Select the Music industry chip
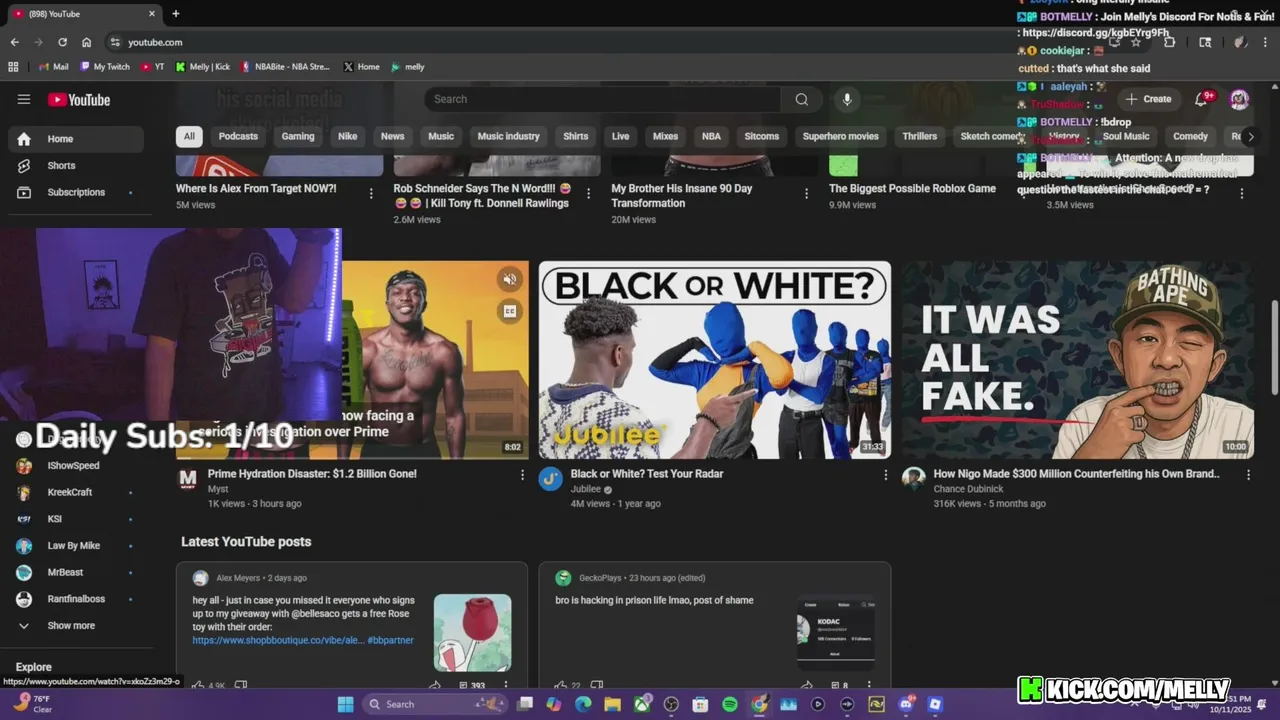The height and width of the screenshot is (720, 1280). [508, 136]
